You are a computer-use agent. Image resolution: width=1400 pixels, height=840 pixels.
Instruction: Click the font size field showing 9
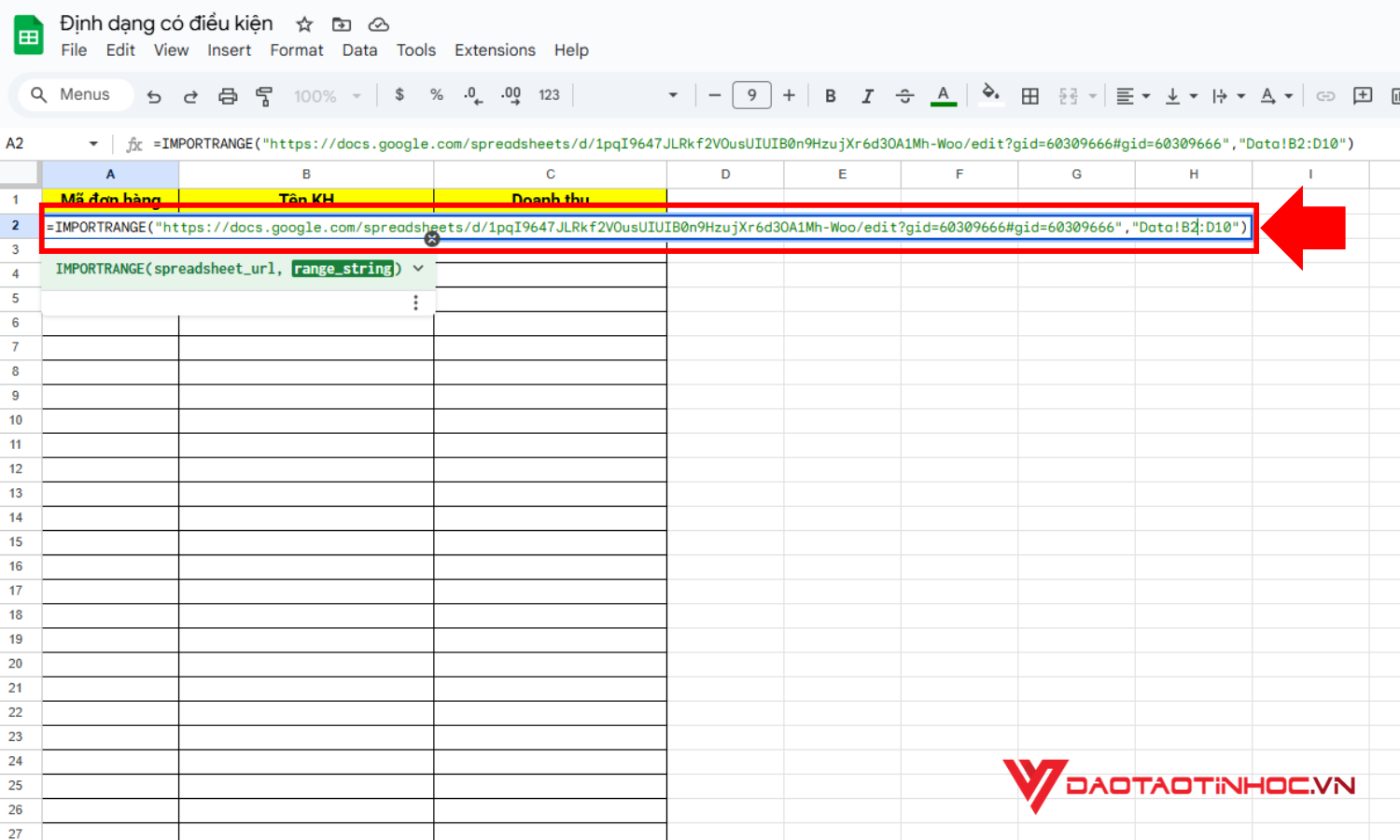(x=751, y=95)
